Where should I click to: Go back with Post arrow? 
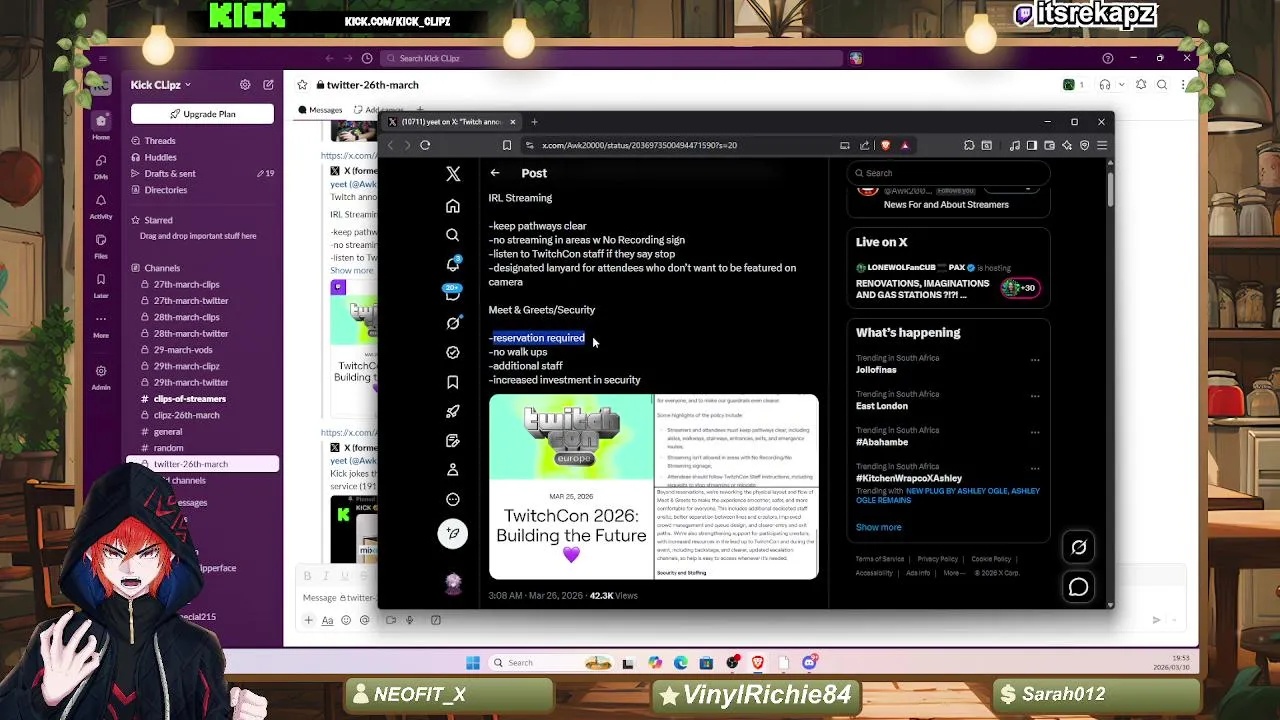tap(495, 173)
